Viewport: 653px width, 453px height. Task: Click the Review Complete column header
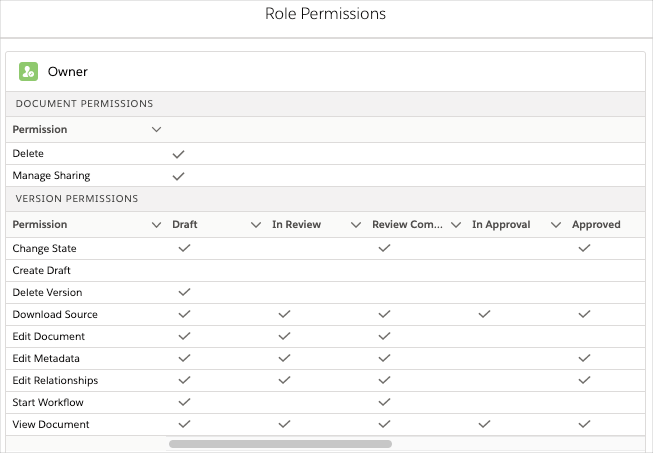tap(407, 225)
